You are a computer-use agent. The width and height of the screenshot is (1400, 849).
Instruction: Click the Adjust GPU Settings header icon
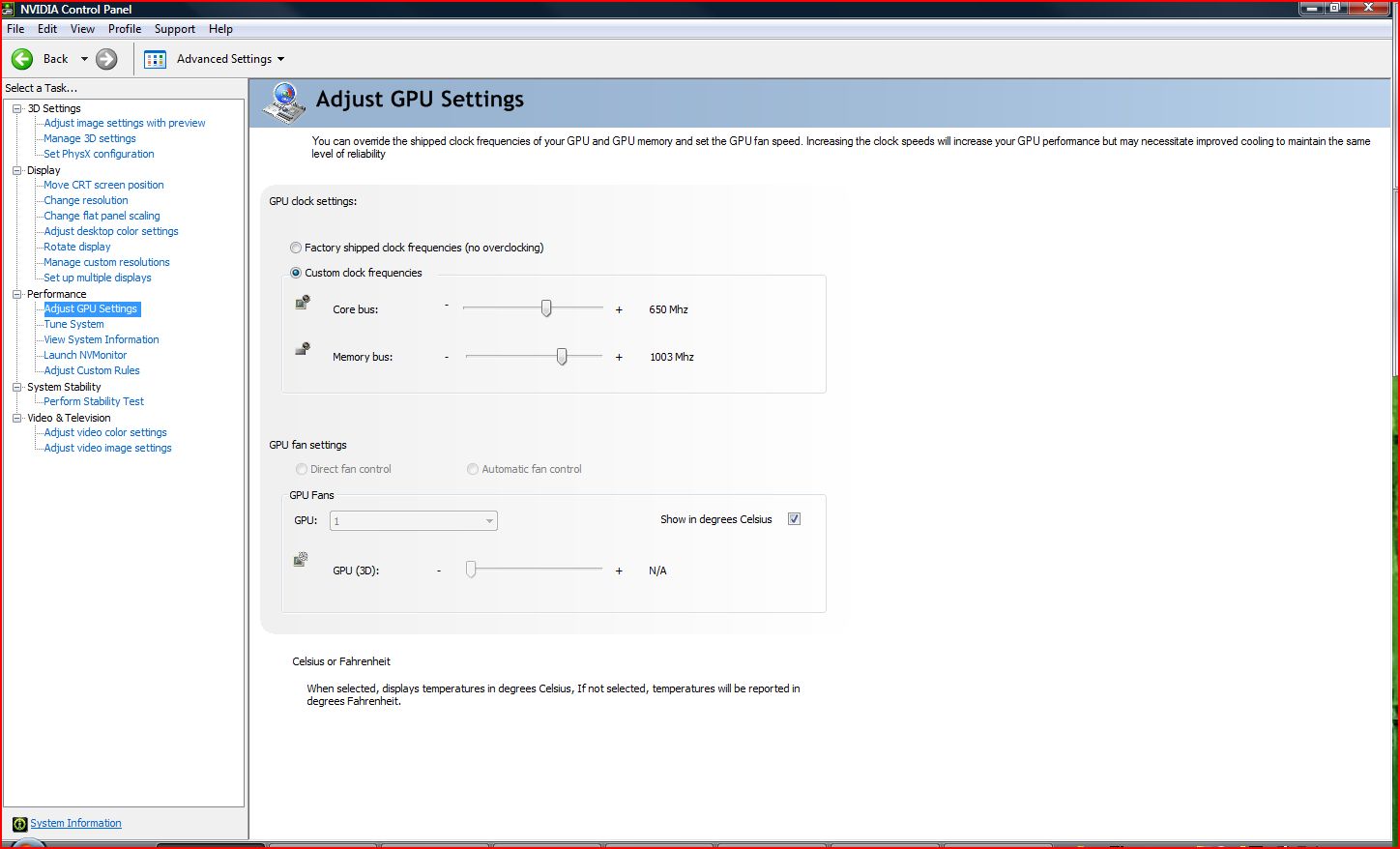[284, 102]
